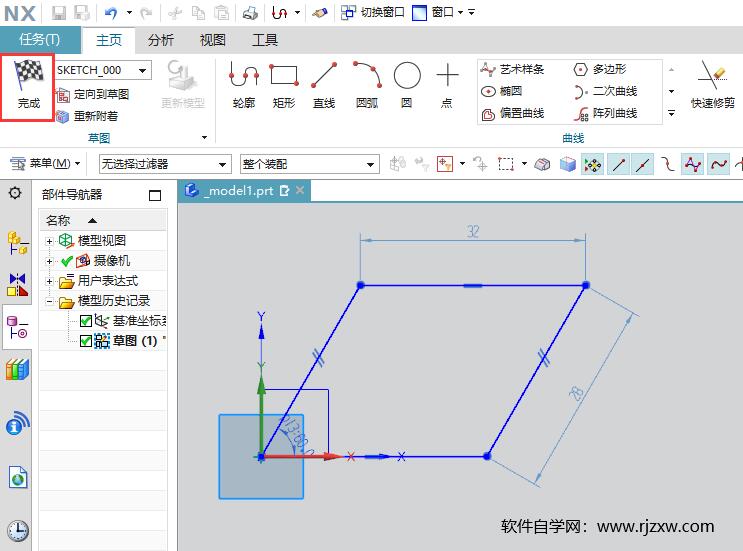The image size is (743, 551).
Task: Switch to the Tools (工具) tab
Action: 264,40
